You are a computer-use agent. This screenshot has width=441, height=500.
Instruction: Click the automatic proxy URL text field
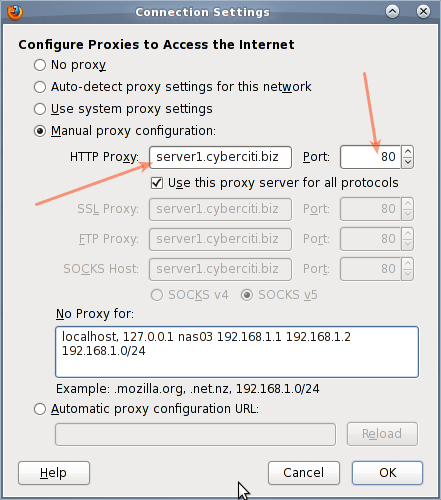195,434
